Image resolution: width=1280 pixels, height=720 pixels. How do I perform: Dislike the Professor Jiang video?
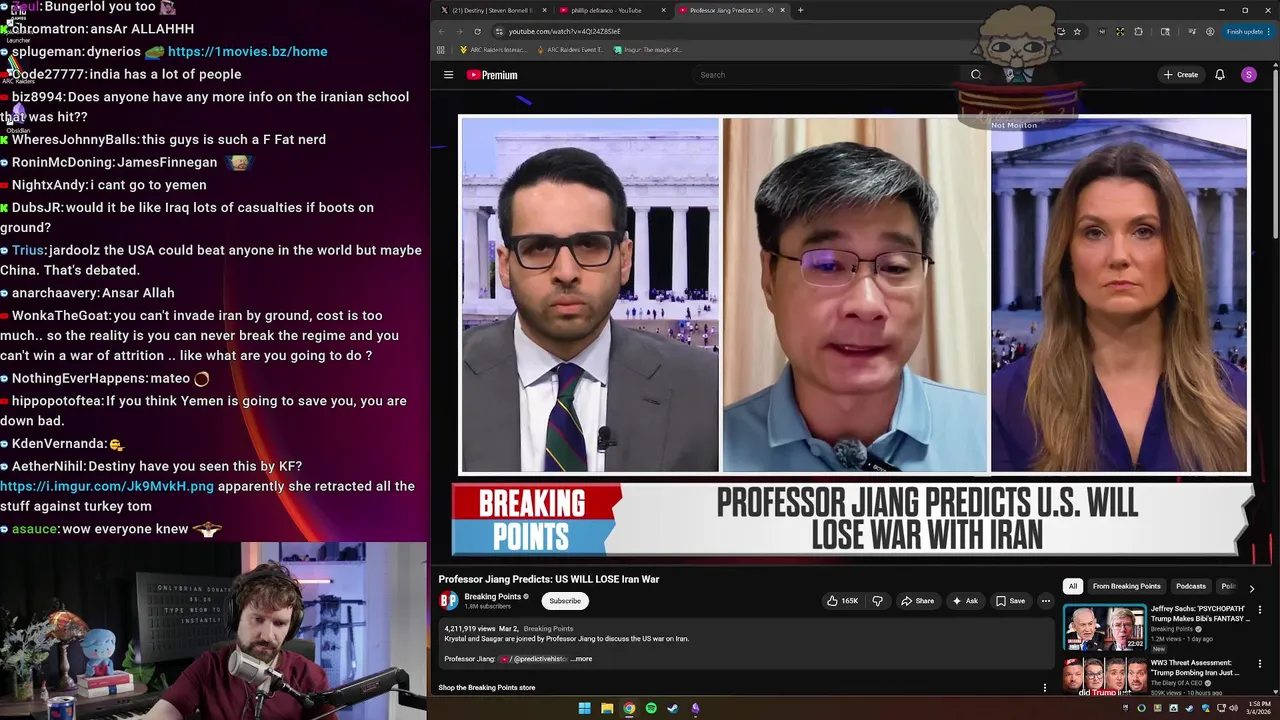(877, 601)
